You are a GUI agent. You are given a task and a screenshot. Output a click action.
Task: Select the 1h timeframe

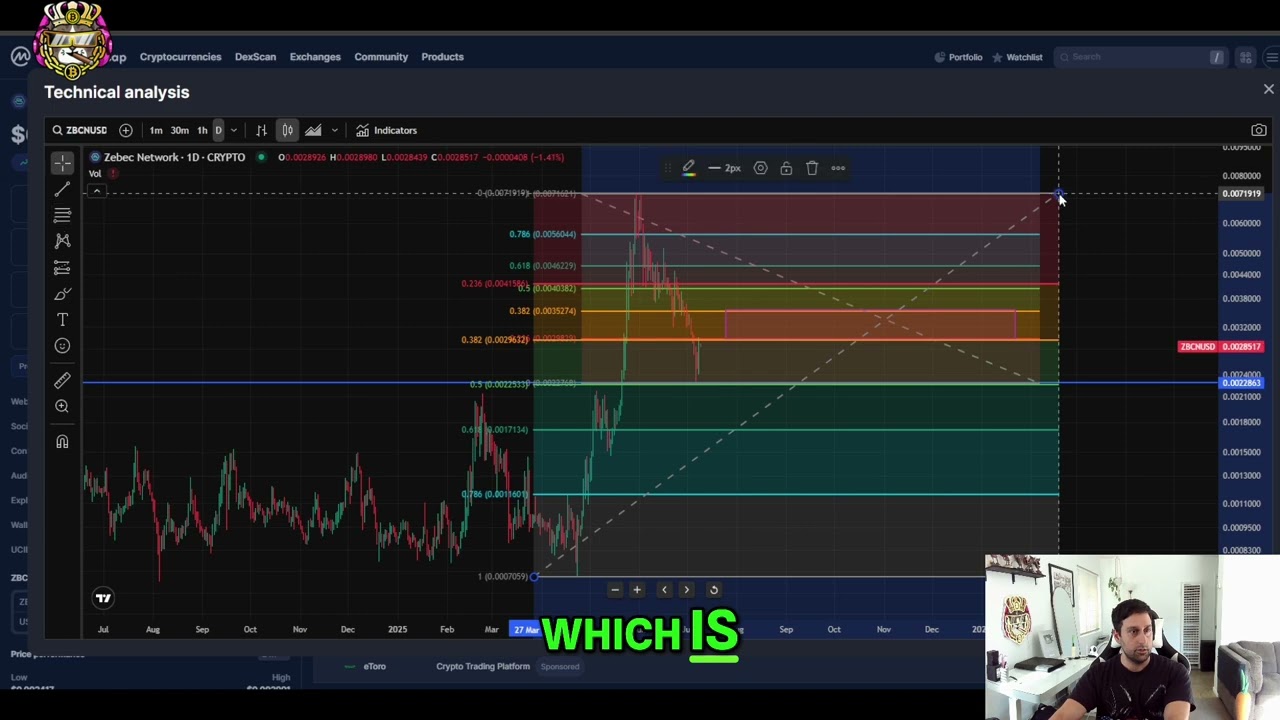point(202,130)
